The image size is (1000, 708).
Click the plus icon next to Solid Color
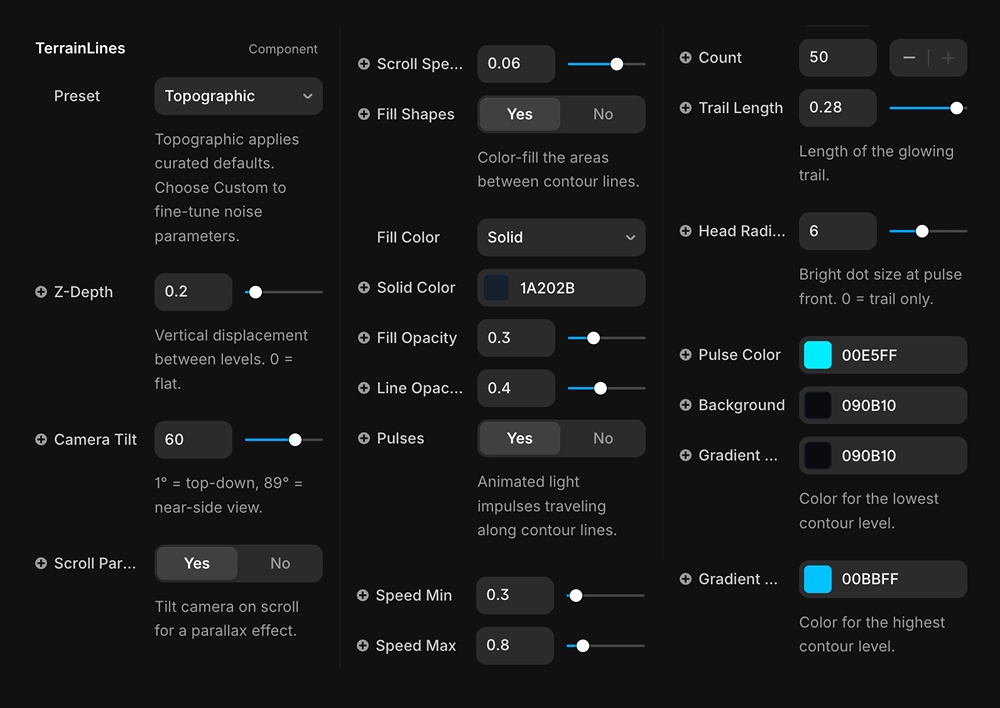pyautogui.click(x=364, y=288)
